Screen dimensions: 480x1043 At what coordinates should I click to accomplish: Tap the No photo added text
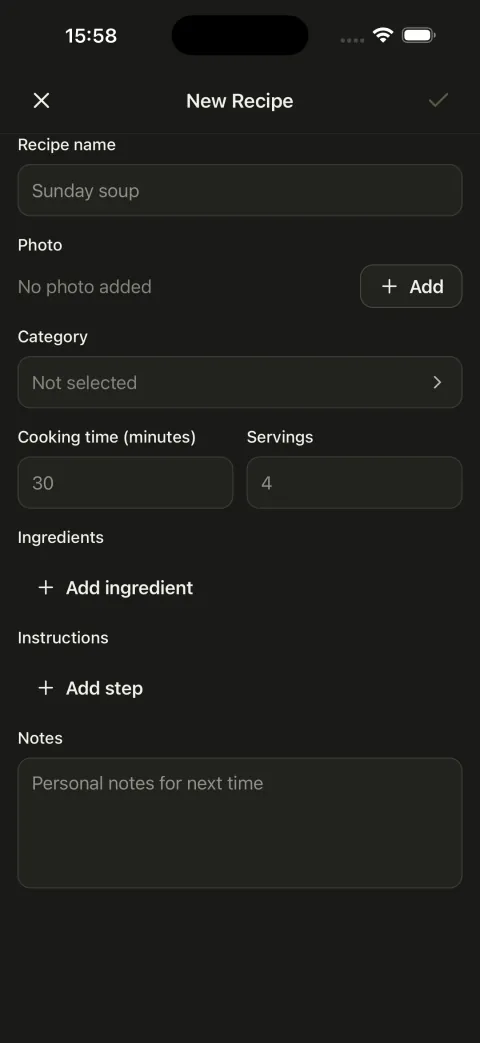(x=84, y=287)
